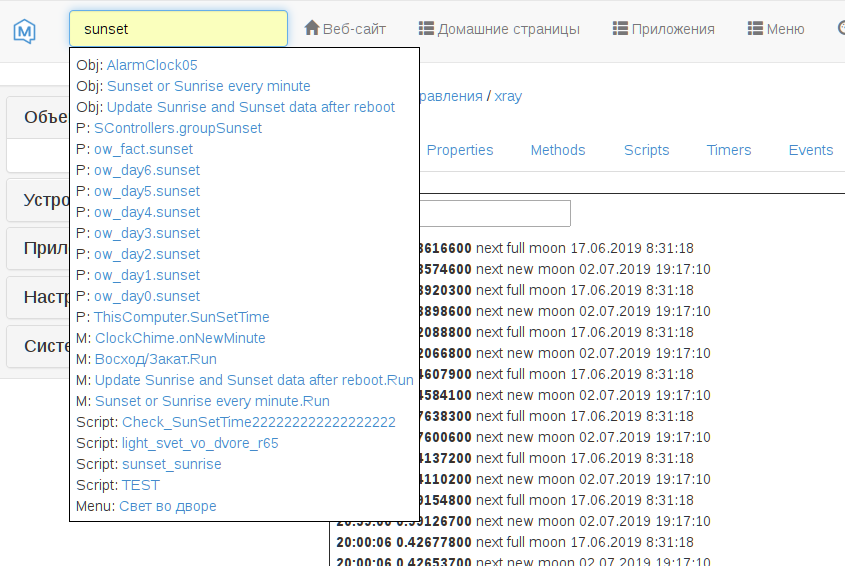The width and height of the screenshot is (845, 566).
Task: Click the MajorDoMo logo icon
Action: [x=24, y=31]
